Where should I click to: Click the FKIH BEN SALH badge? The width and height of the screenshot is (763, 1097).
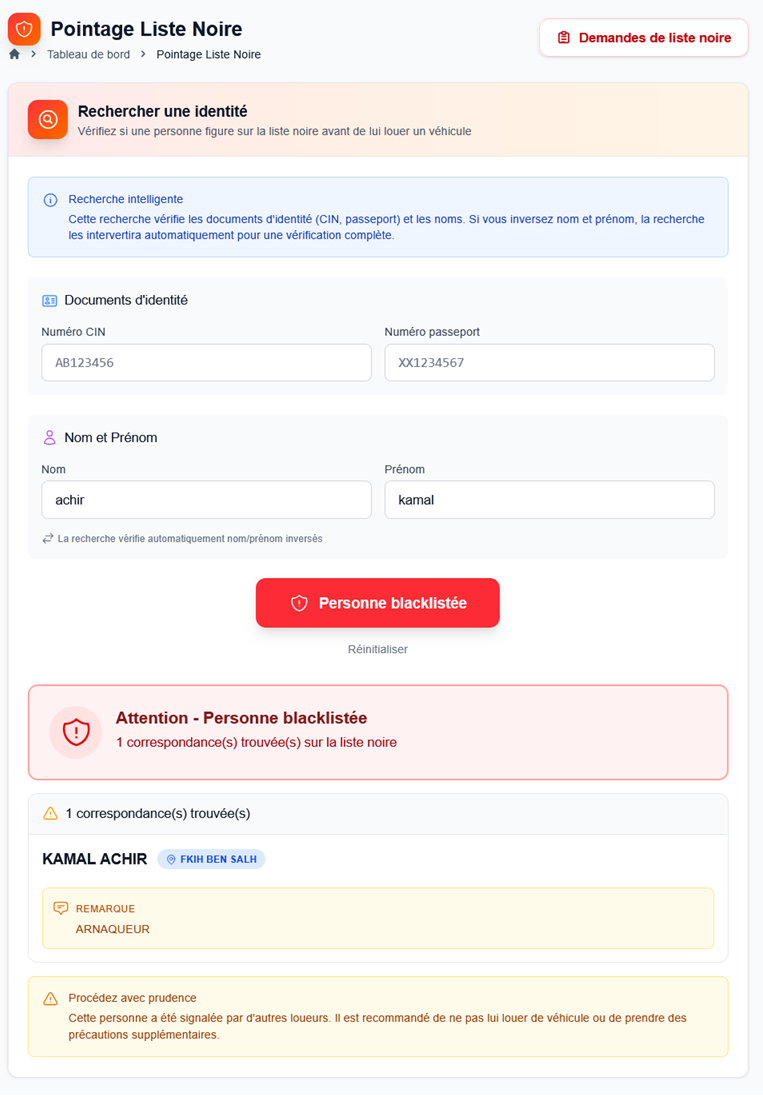211,859
